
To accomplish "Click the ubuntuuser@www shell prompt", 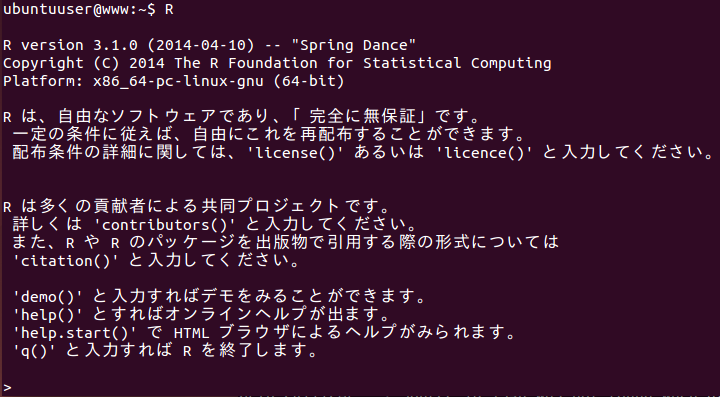I will pyautogui.click(x=79, y=10).
